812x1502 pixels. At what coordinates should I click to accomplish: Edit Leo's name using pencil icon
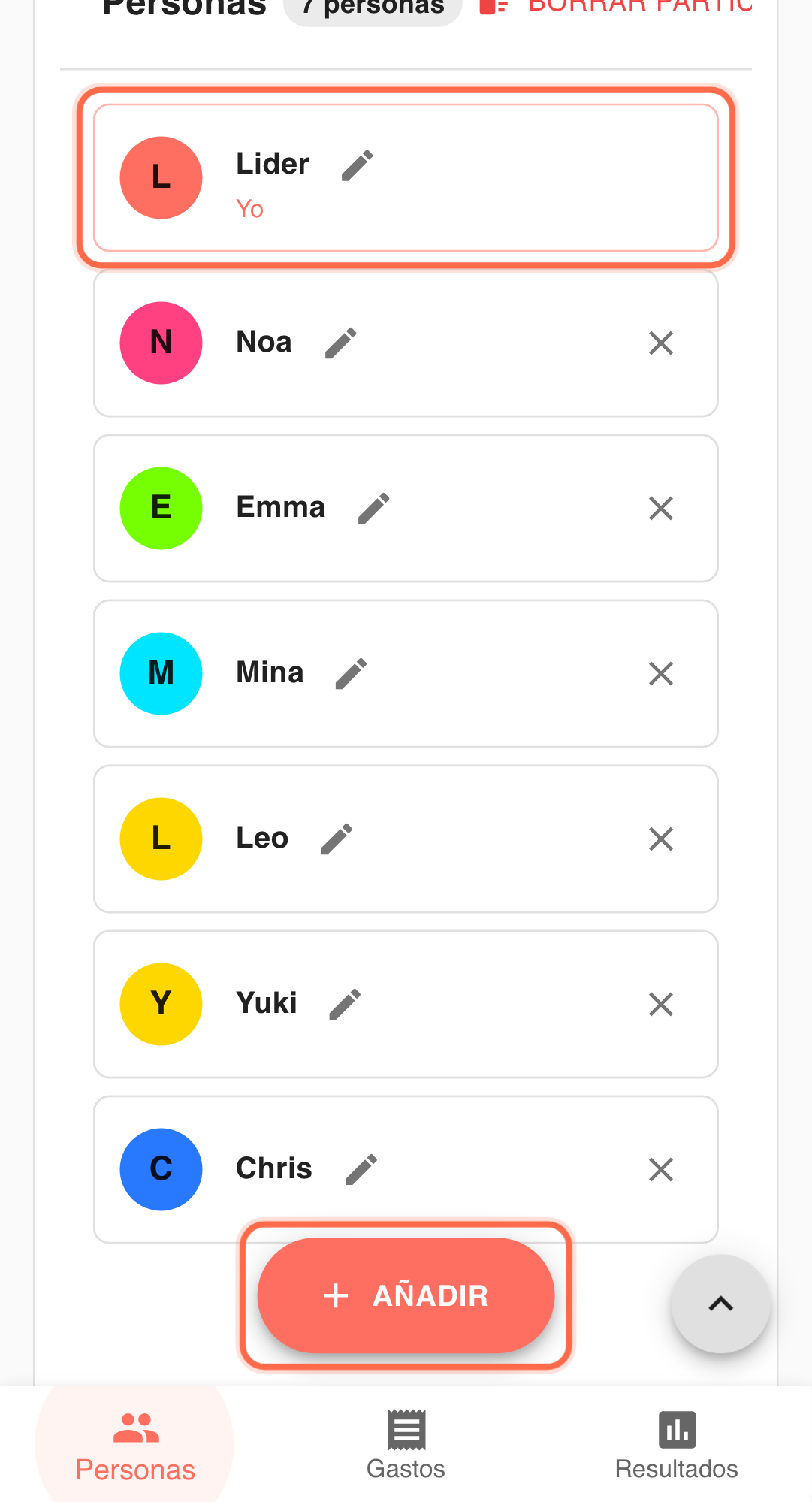coord(337,839)
